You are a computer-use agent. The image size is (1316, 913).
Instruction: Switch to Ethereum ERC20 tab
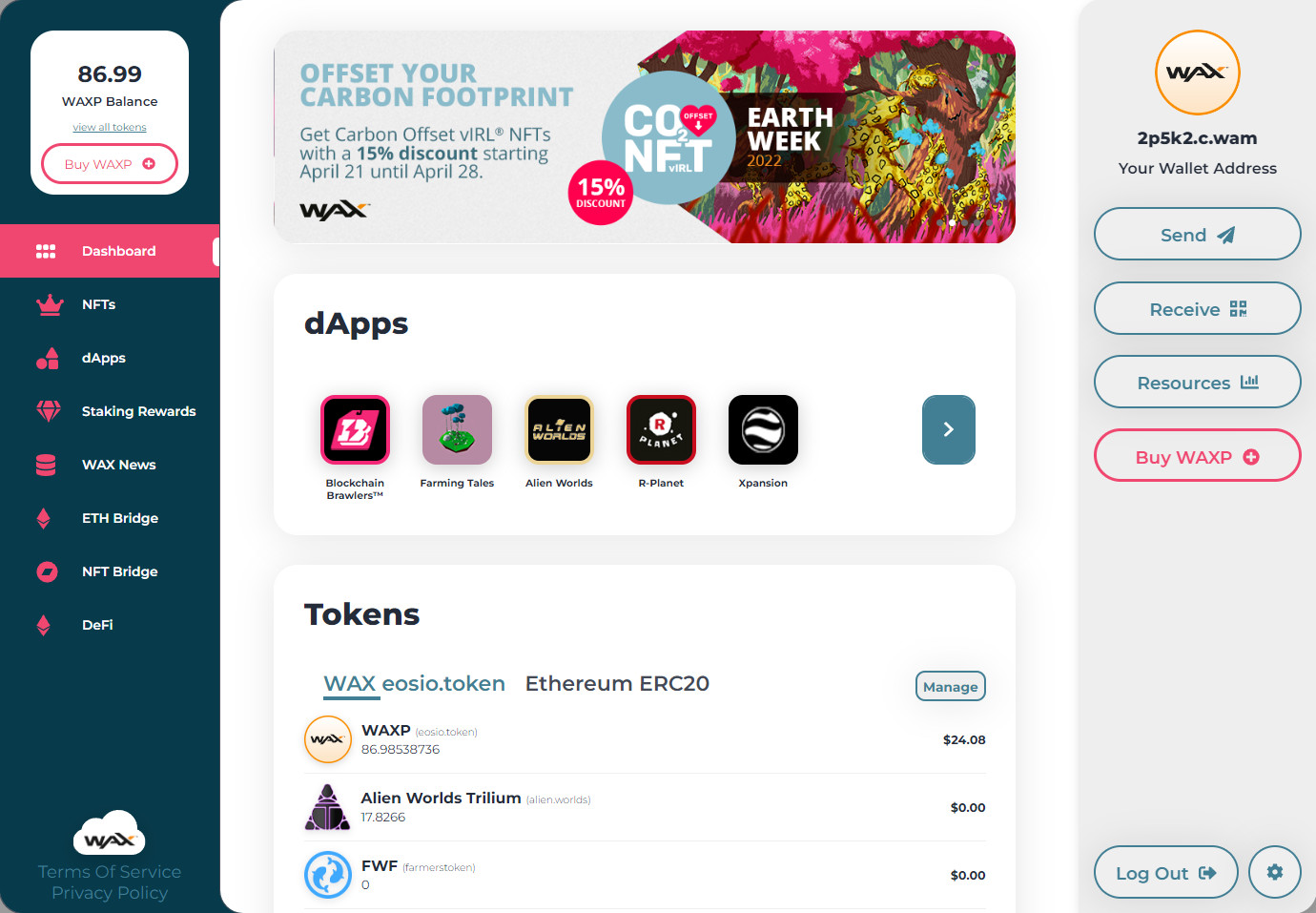click(x=617, y=684)
